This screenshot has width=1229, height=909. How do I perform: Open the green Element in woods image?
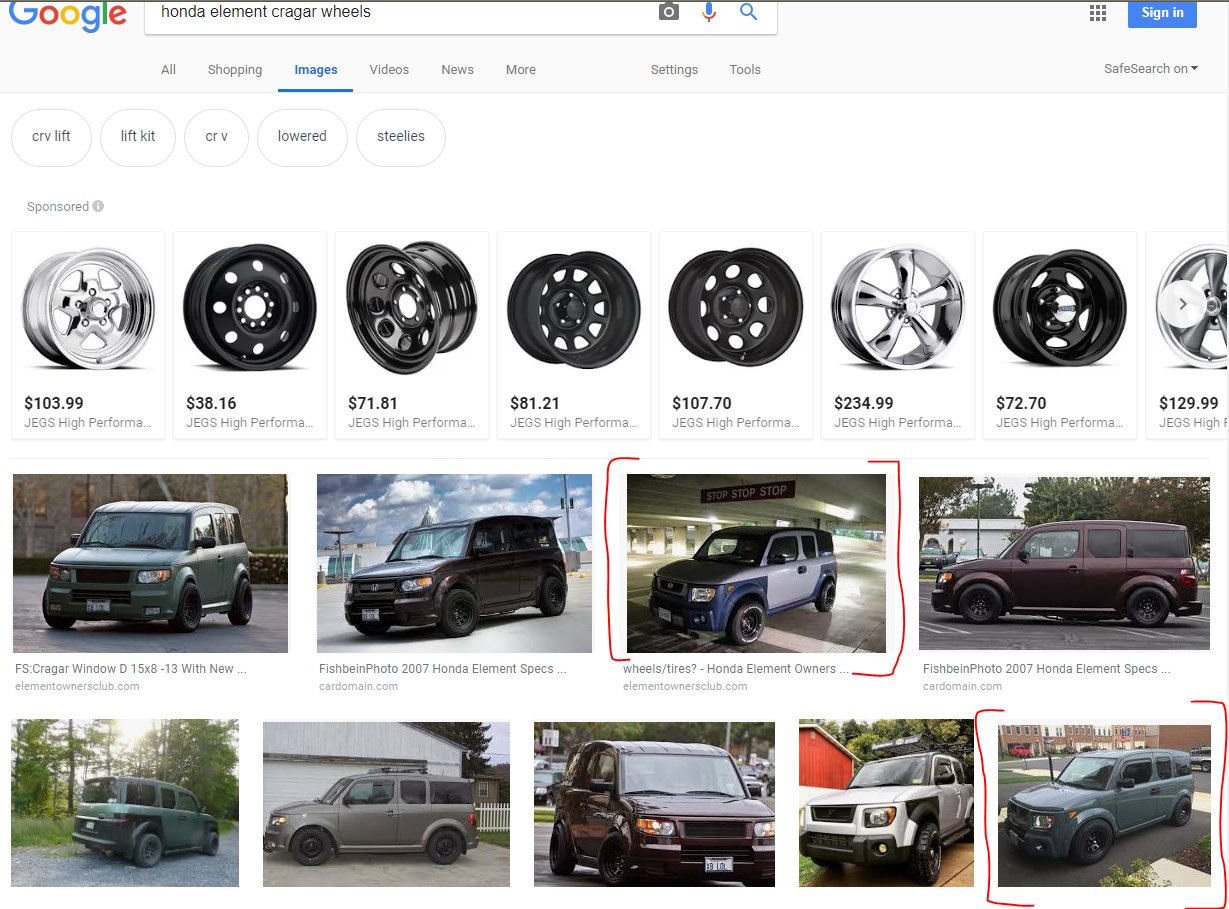[x=125, y=803]
